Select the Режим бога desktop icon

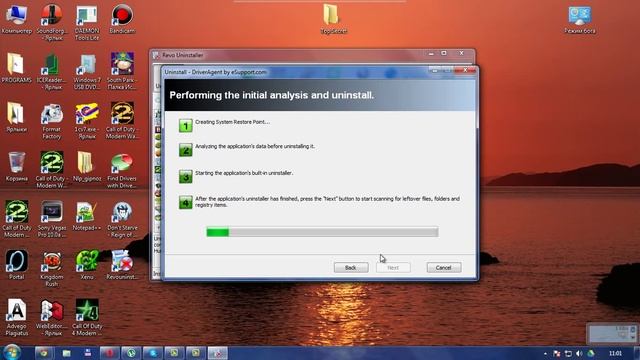coord(580,19)
